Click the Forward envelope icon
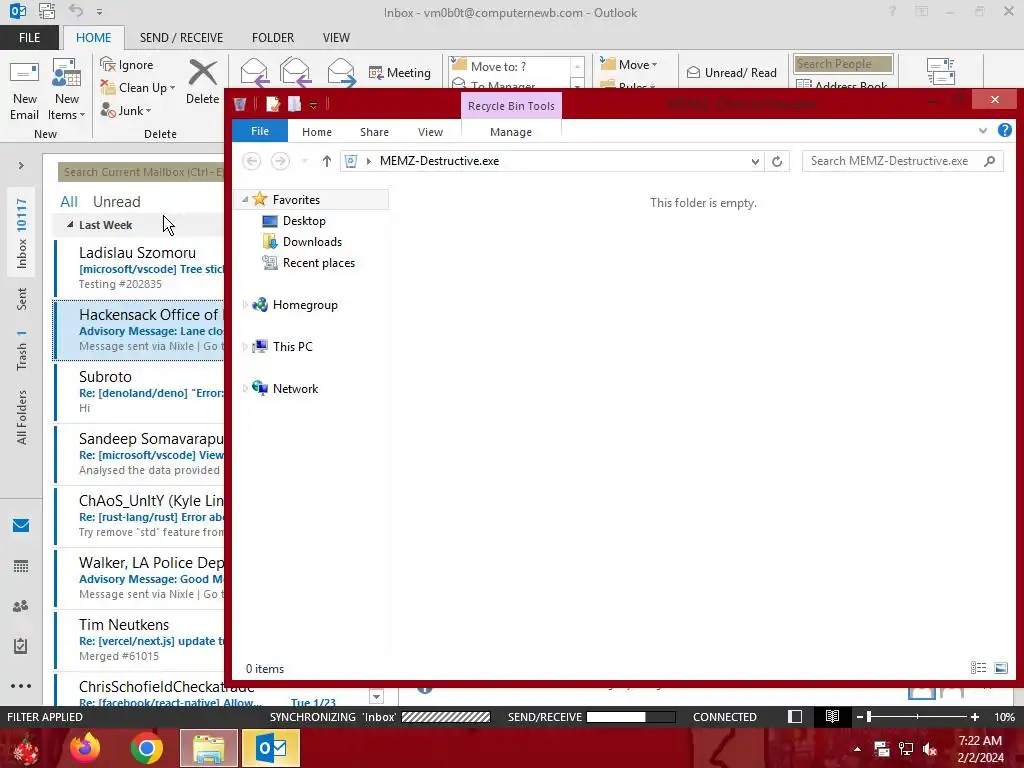The image size is (1024, 768). tap(341, 72)
